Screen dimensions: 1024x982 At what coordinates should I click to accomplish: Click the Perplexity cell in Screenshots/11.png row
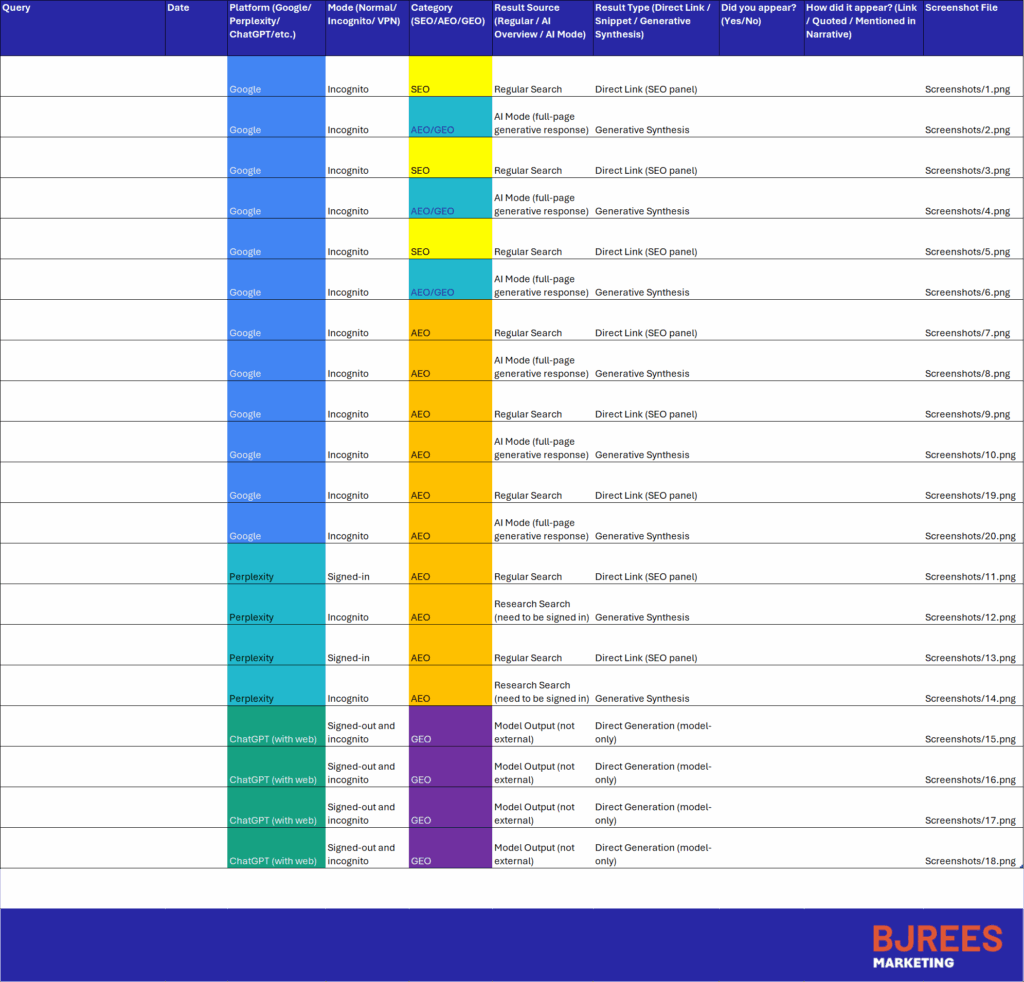(276, 565)
